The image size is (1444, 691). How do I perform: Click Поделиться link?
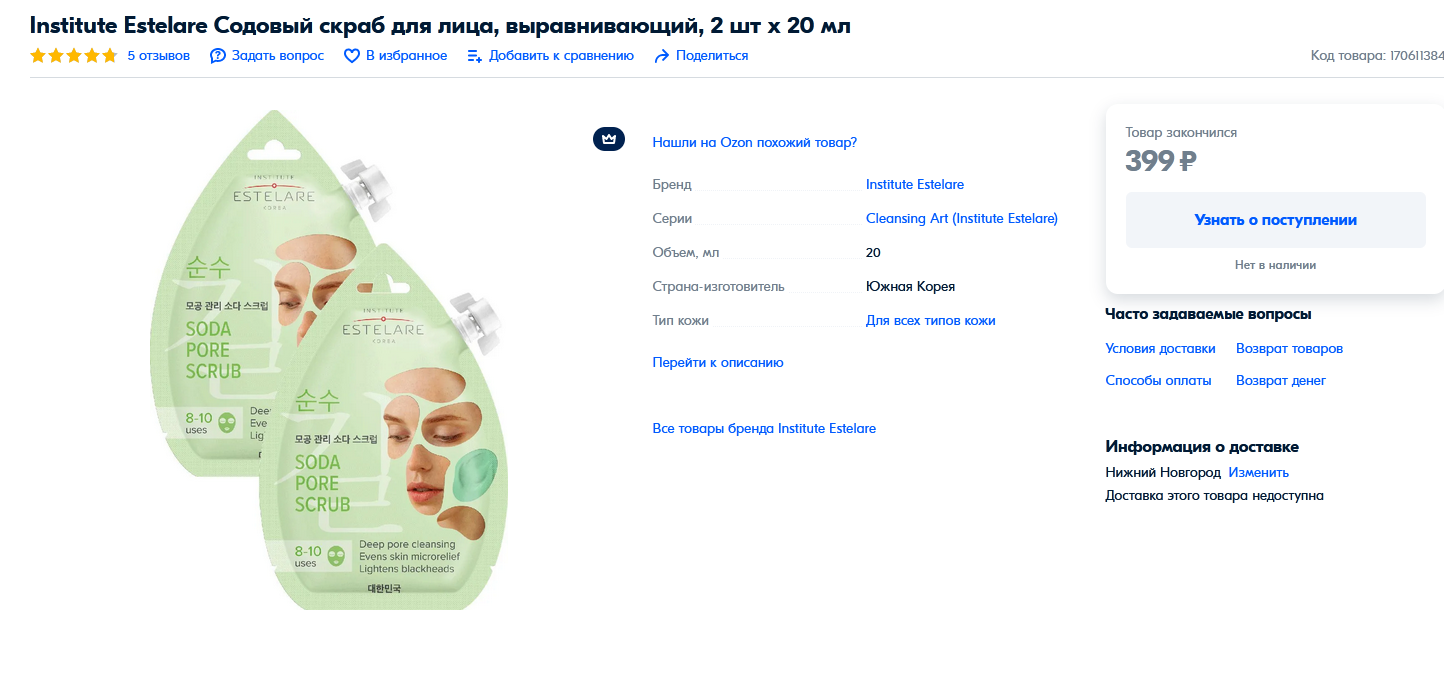[x=712, y=56]
